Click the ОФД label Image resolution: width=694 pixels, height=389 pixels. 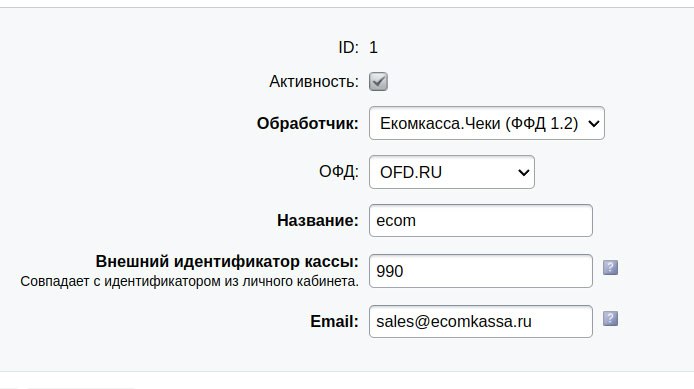tap(339, 171)
